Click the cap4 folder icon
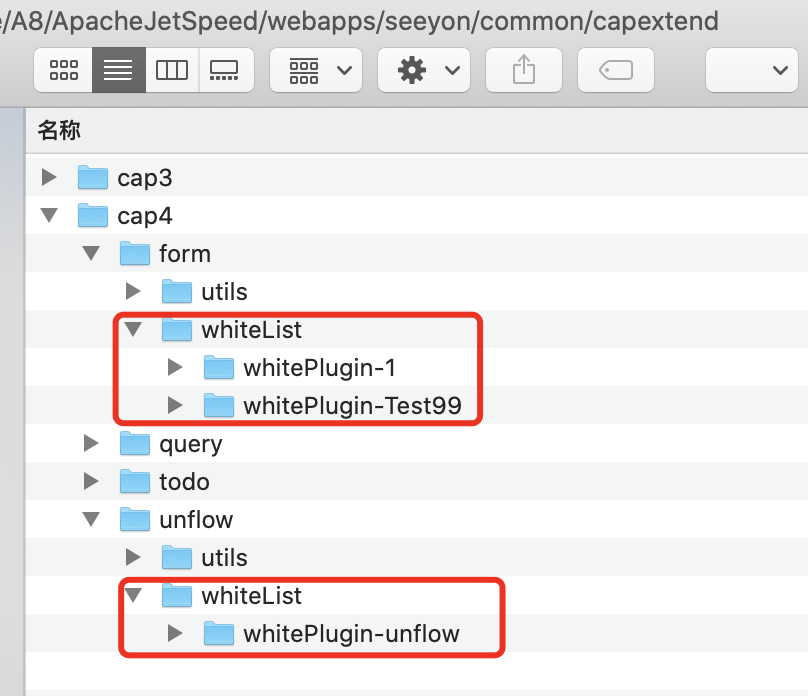The height and width of the screenshot is (696, 808). pyautogui.click(x=93, y=216)
